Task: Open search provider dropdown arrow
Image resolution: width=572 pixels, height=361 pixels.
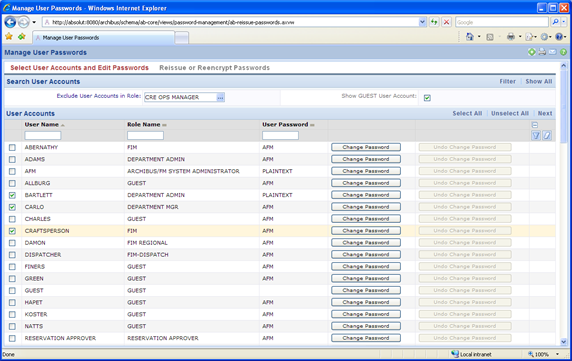Action: point(564,22)
